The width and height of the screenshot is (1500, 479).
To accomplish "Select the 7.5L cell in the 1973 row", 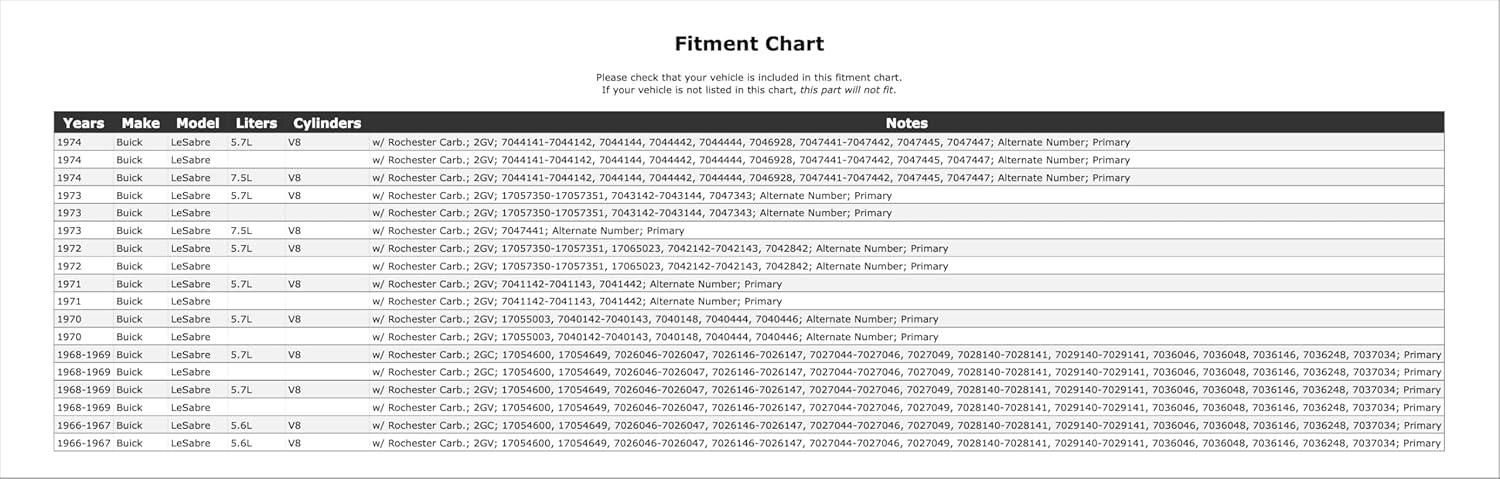I will (242, 231).
